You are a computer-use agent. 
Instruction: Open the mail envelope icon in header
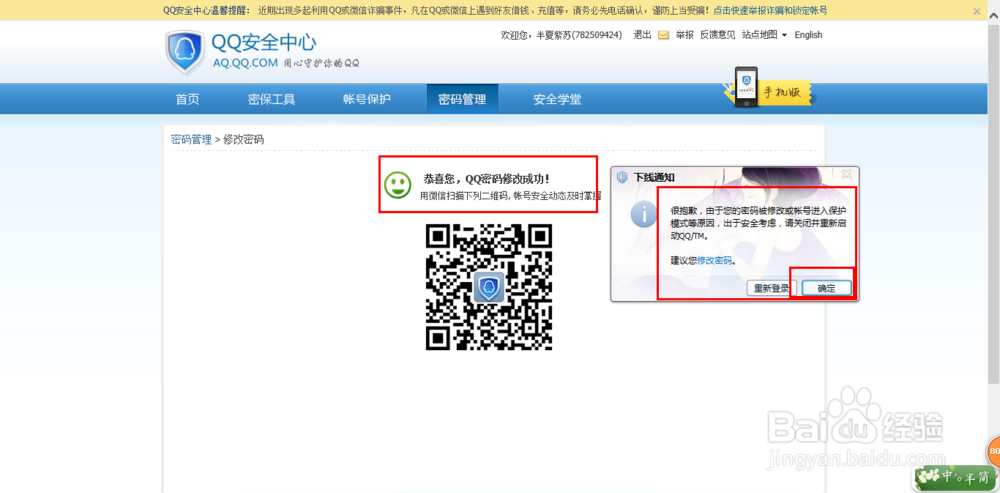click(663, 35)
